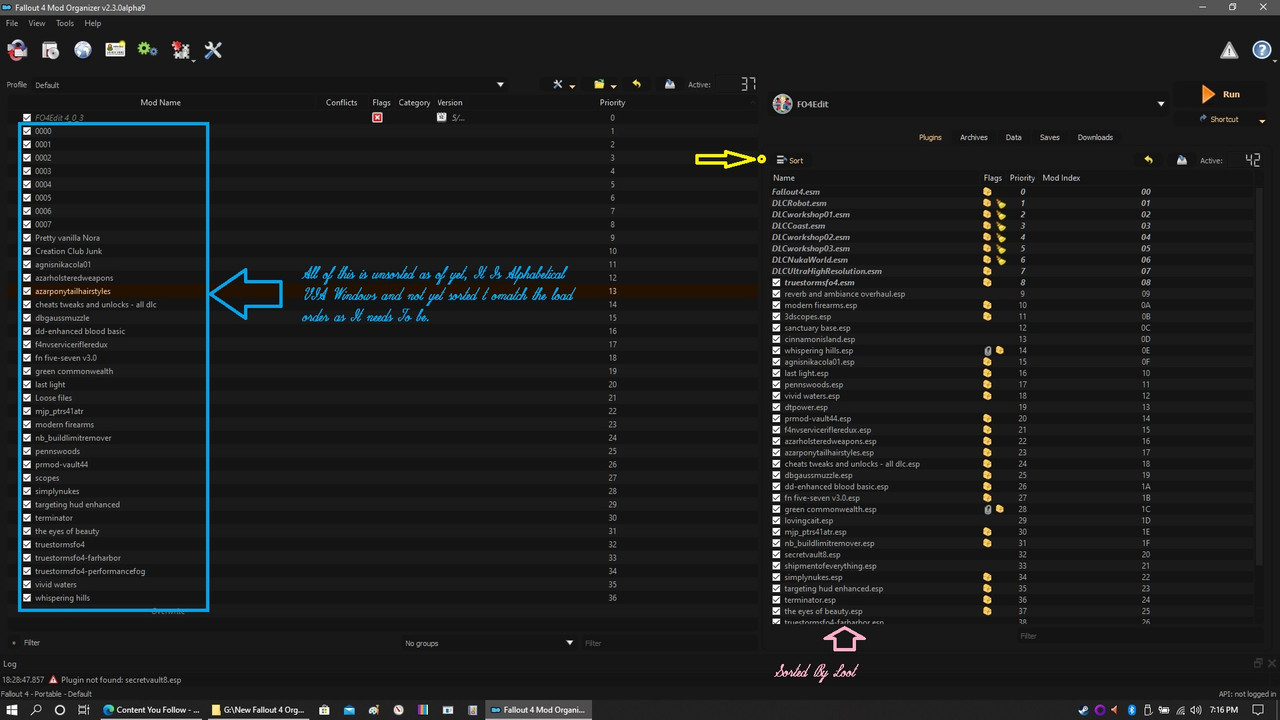The width and height of the screenshot is (1280, 720).
Task: Switch to the Downloads tab
Action: [1095, 137]
